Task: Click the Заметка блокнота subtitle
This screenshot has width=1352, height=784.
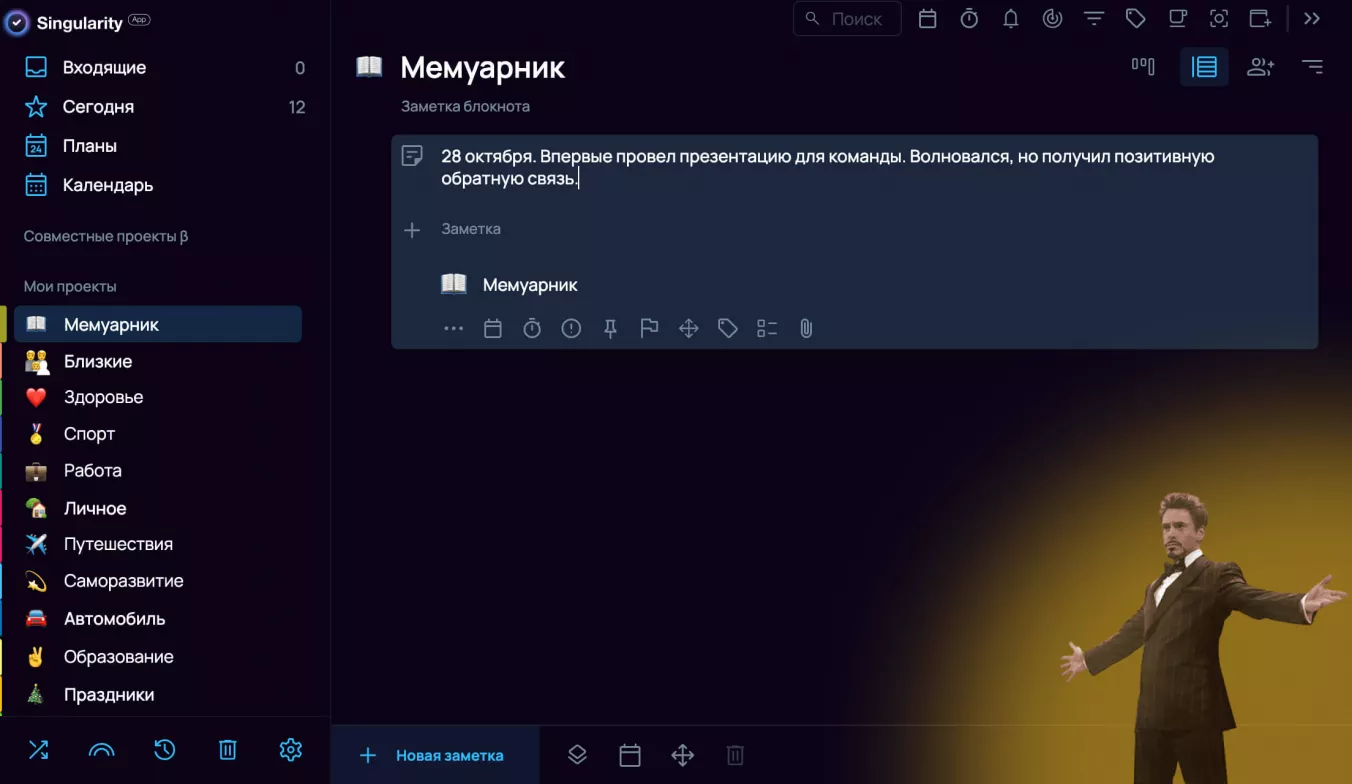Action: (x=465, y=106)
